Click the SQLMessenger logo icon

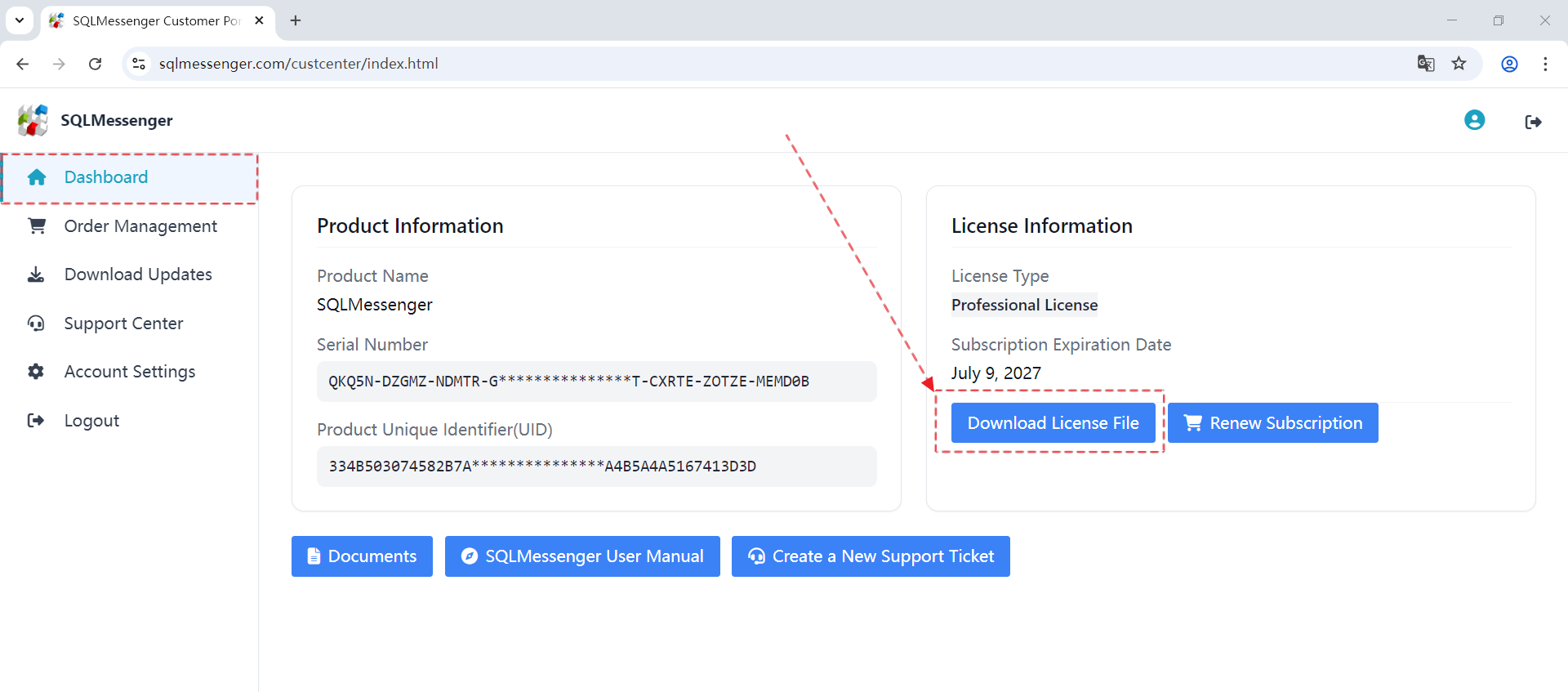click(33, 120)
